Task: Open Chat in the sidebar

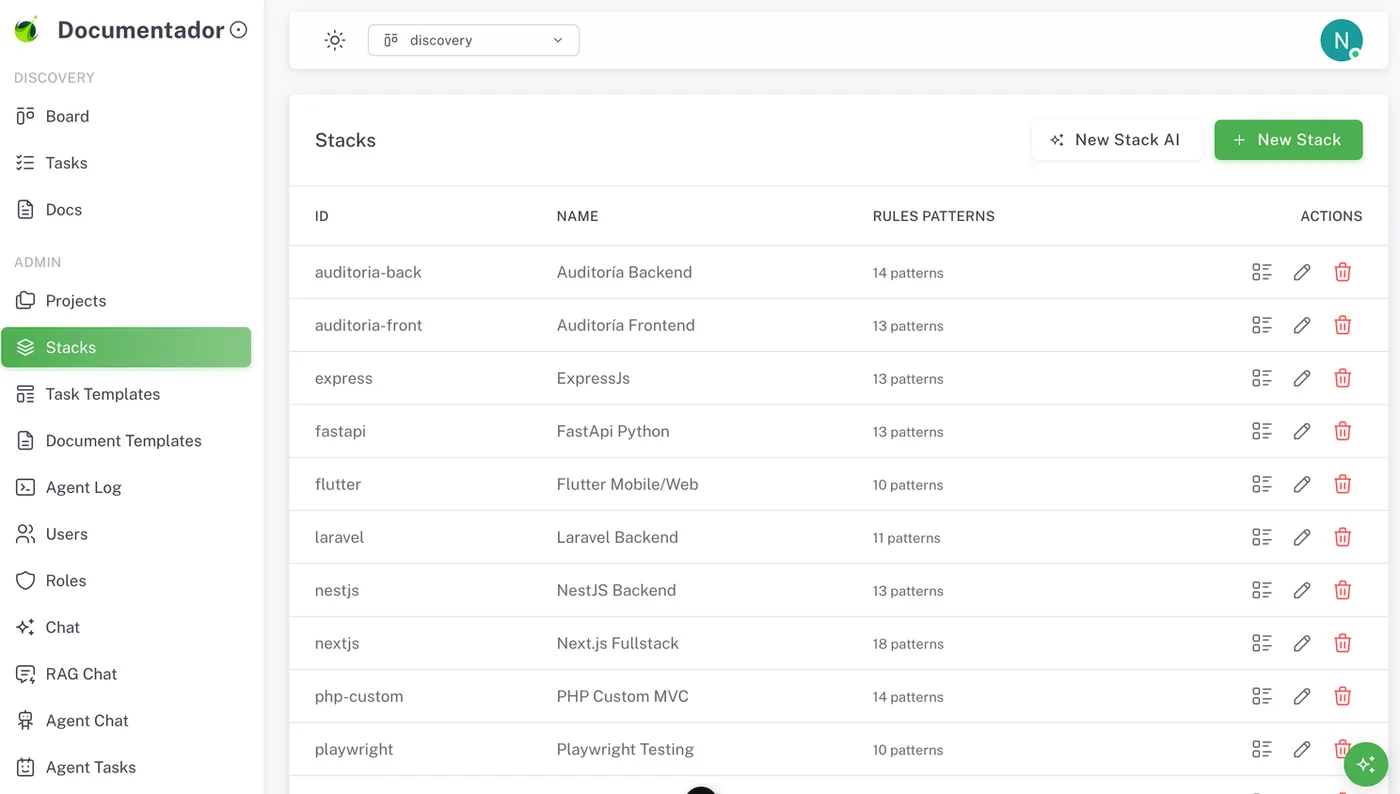Action: (x=126, y=627)
